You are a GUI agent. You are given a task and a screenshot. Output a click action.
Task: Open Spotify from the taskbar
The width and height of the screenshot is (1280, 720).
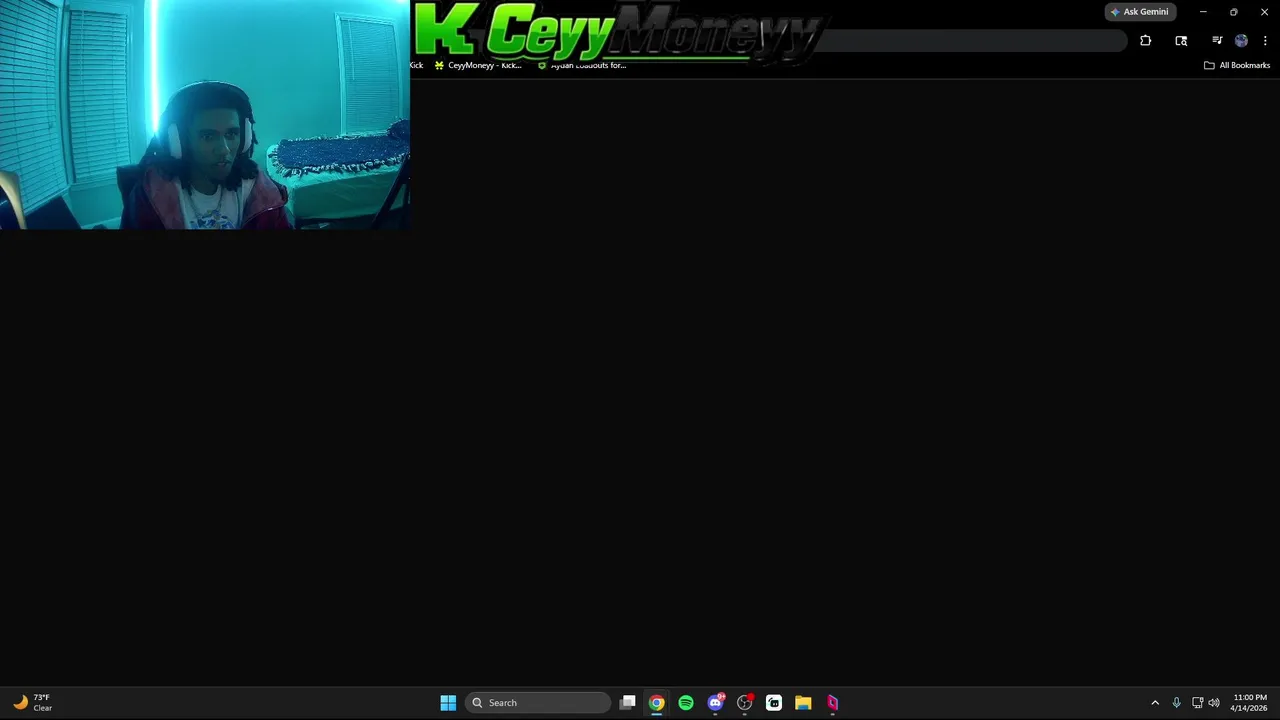pos(686,703)
